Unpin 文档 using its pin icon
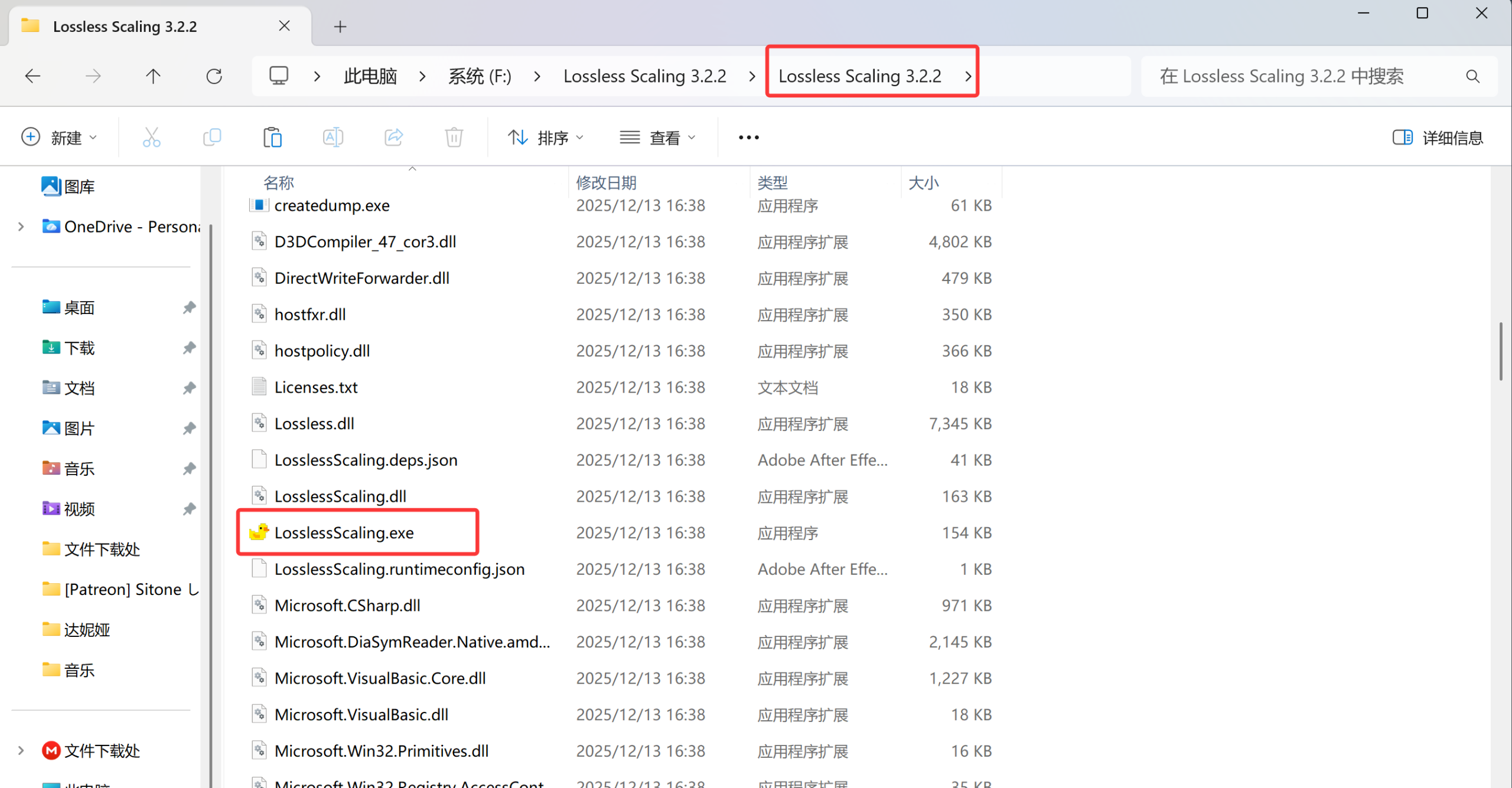Viewport: 1512px width, 788px height. click(x=189, y=388)
